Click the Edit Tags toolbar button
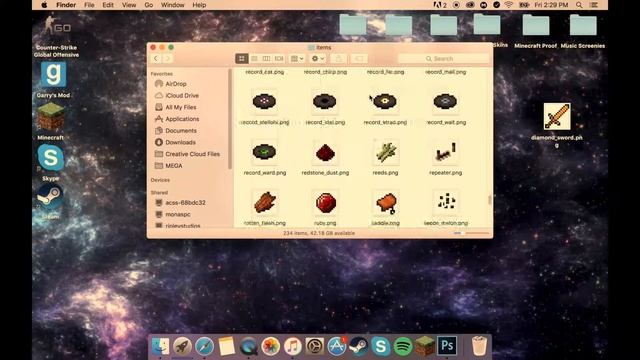This screenshot has width=640, height=360. click(359, 59)
